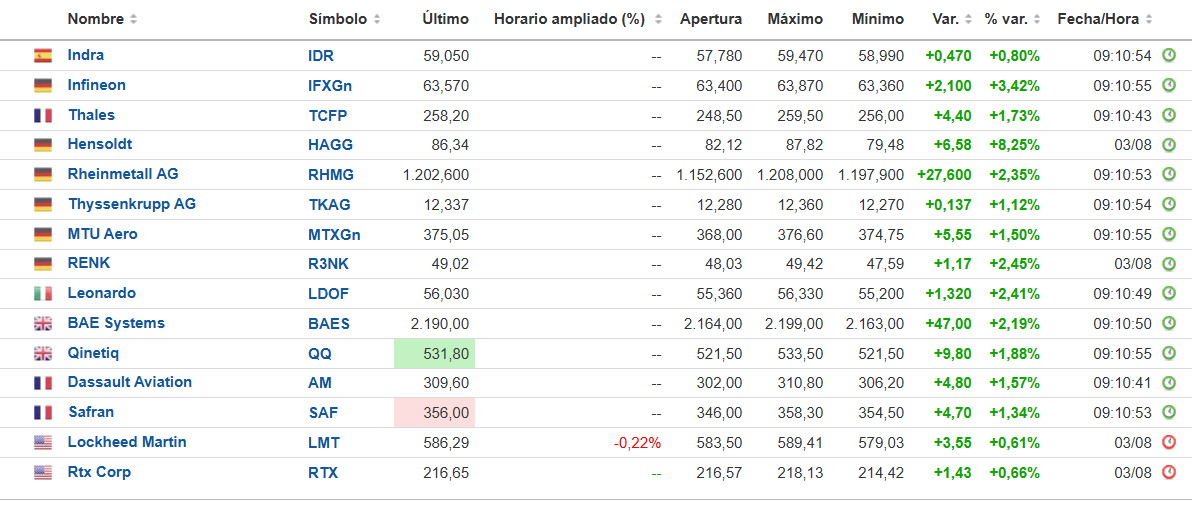Click the US flag icon beside Lockheed Martin
The width and height of the screenshot is (1192, 505).
click(43, 443)
